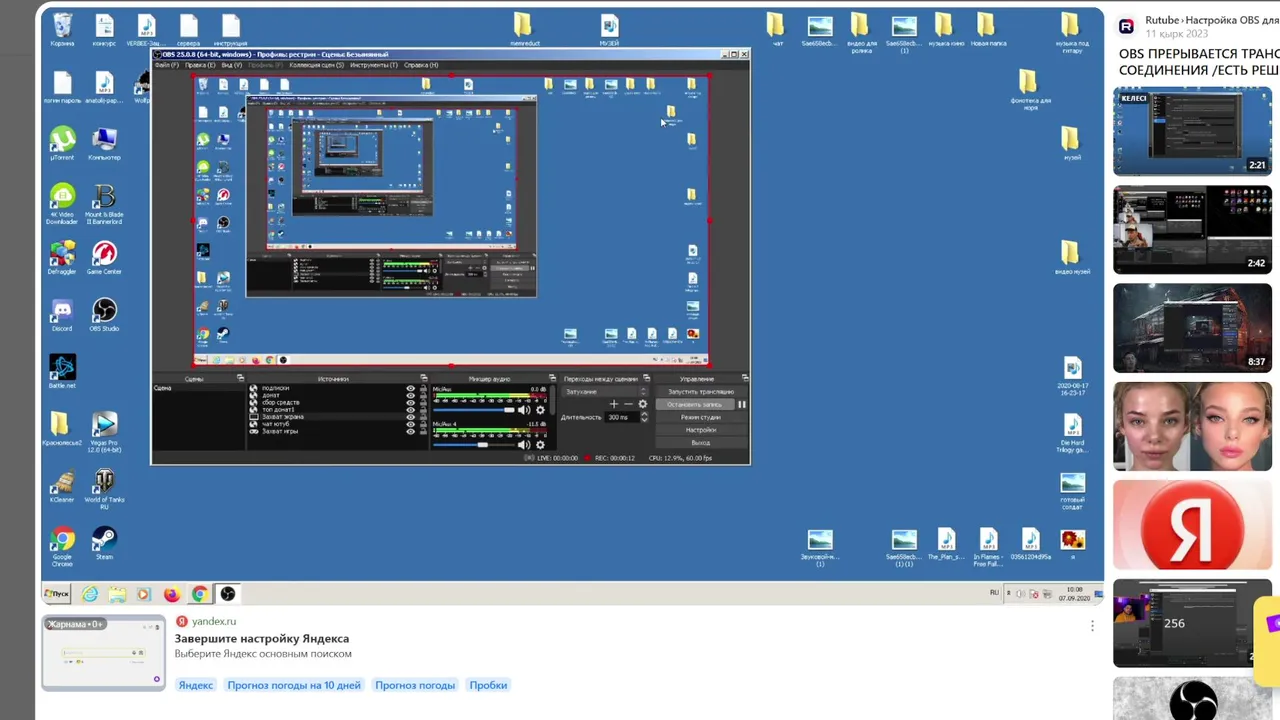Toggle visibility of the донат source
Viewport: 1280px width, 720px height.
pyautogui.click(x=410, y=395)
